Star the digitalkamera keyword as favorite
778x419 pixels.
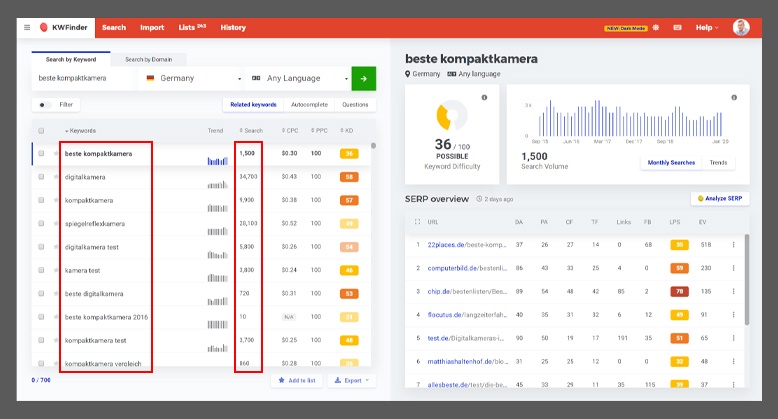55,176
